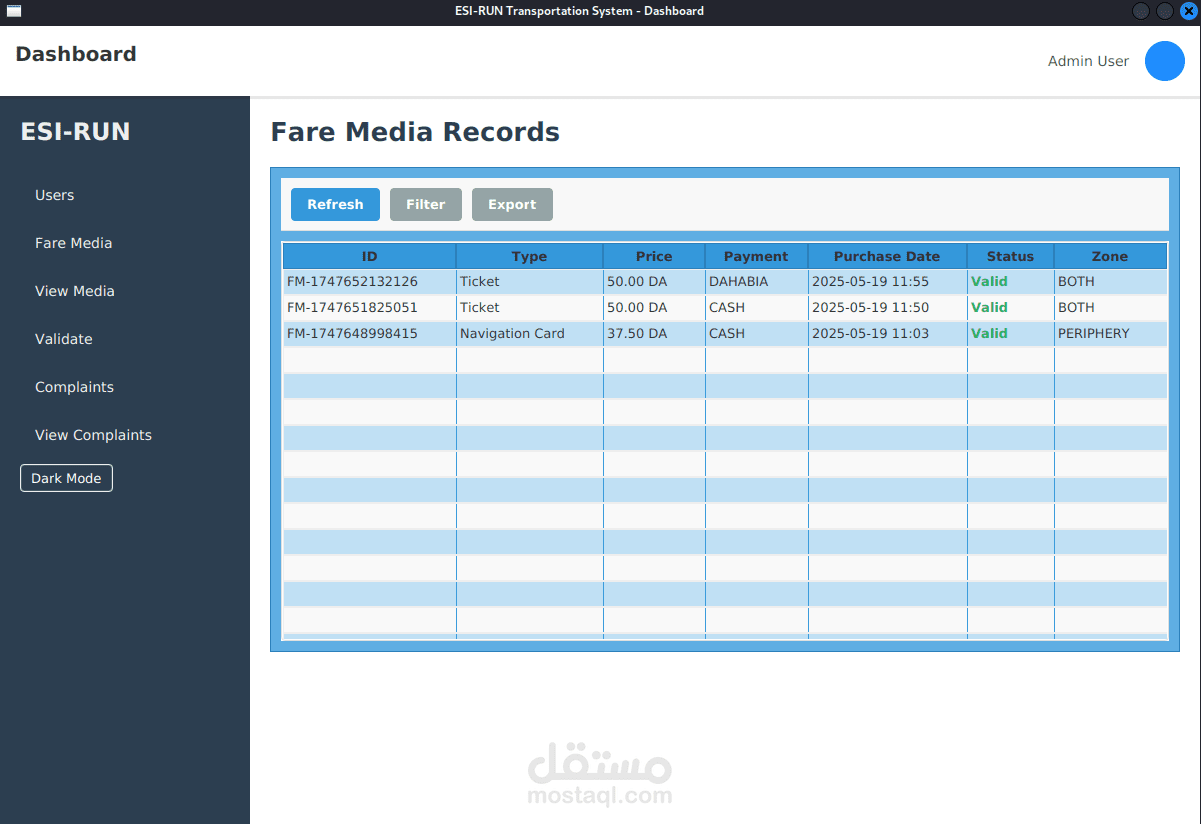Toggle the Dark Mode button
Viewport: 1201px width, 824px height.
coord(66,478)
